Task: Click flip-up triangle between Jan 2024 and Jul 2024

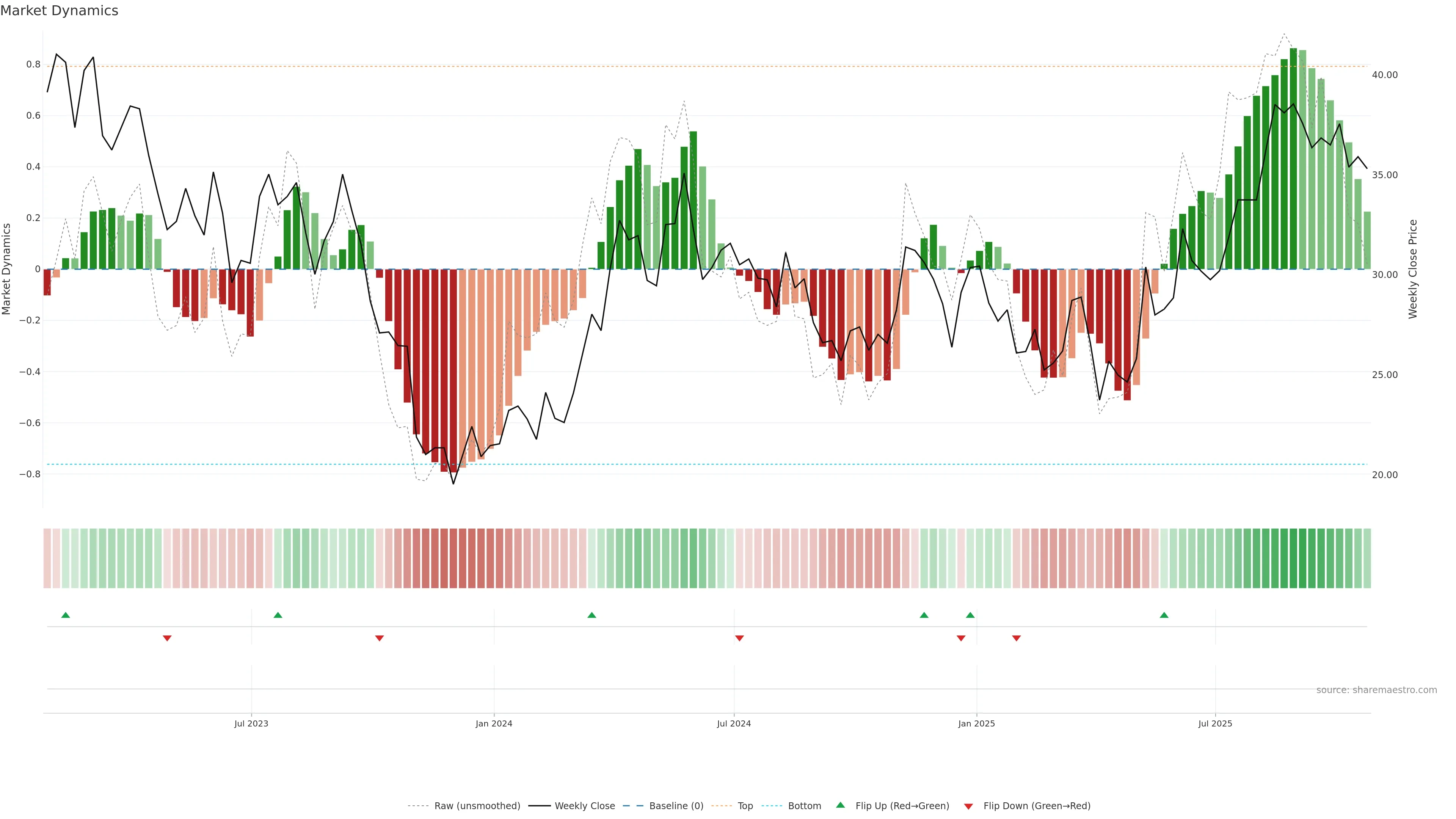Action: pyautogui.click(x=592, y=615)
